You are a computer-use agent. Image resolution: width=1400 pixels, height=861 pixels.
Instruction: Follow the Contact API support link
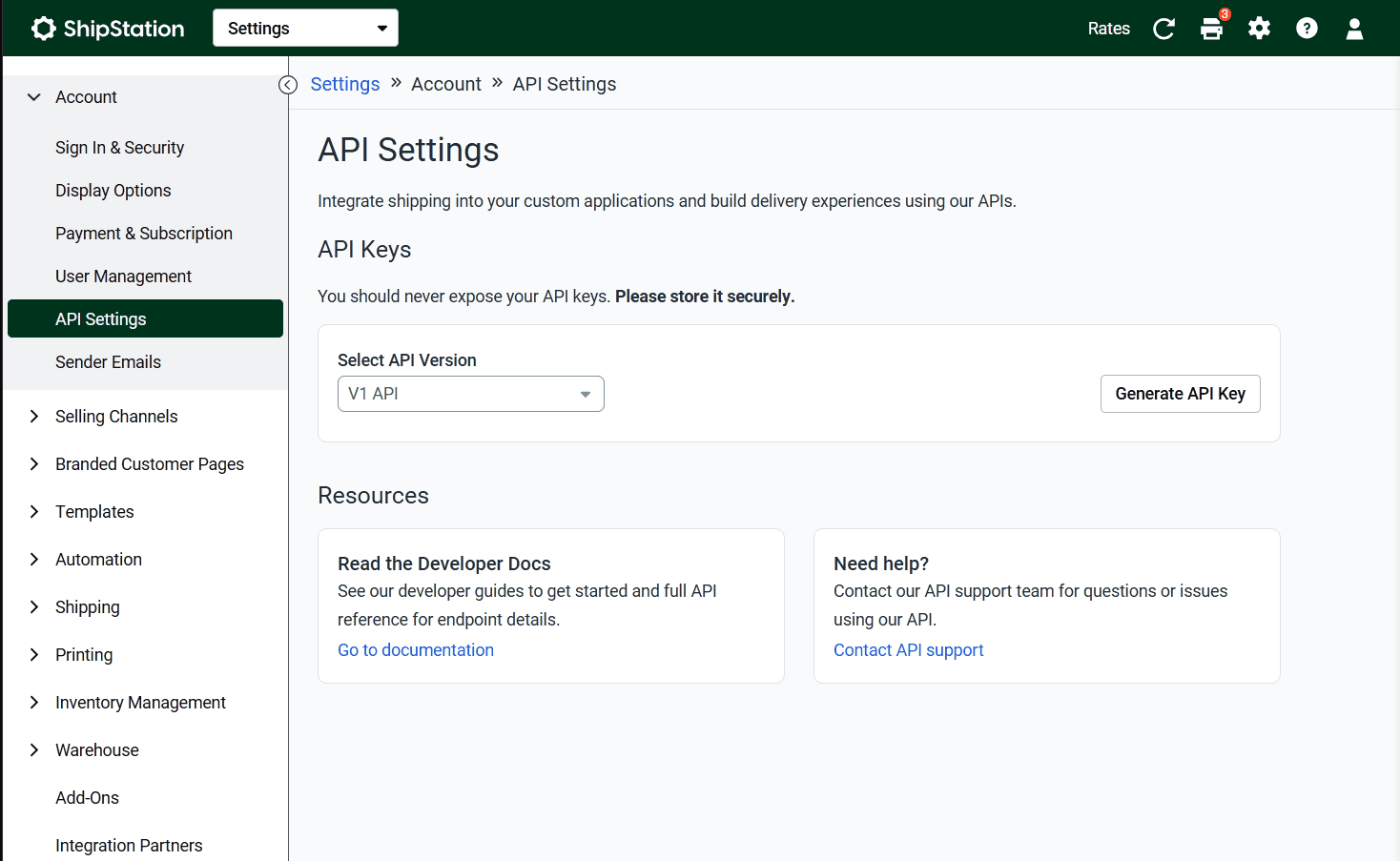point(908,650)
